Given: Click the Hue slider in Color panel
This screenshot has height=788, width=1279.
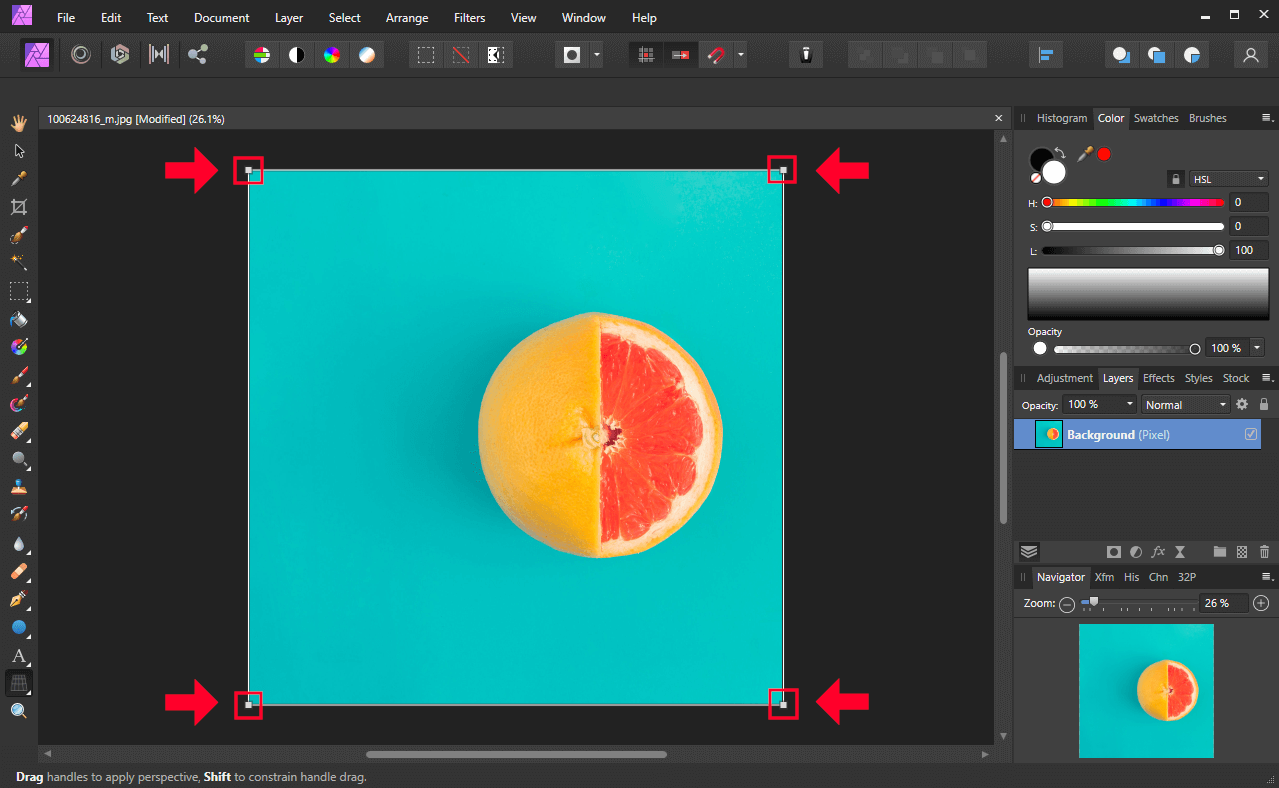Looking at the screenshot, I should [x=1132, y=202].
